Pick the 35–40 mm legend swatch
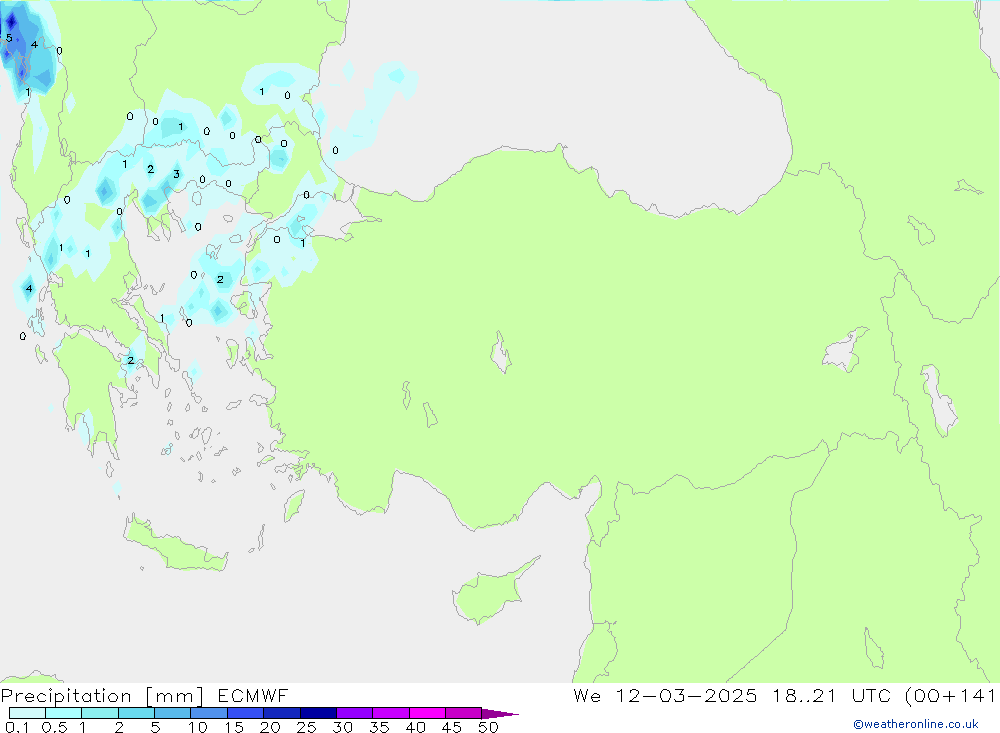The height and width of the screenshot is (733, 1000). click(391, 713)
